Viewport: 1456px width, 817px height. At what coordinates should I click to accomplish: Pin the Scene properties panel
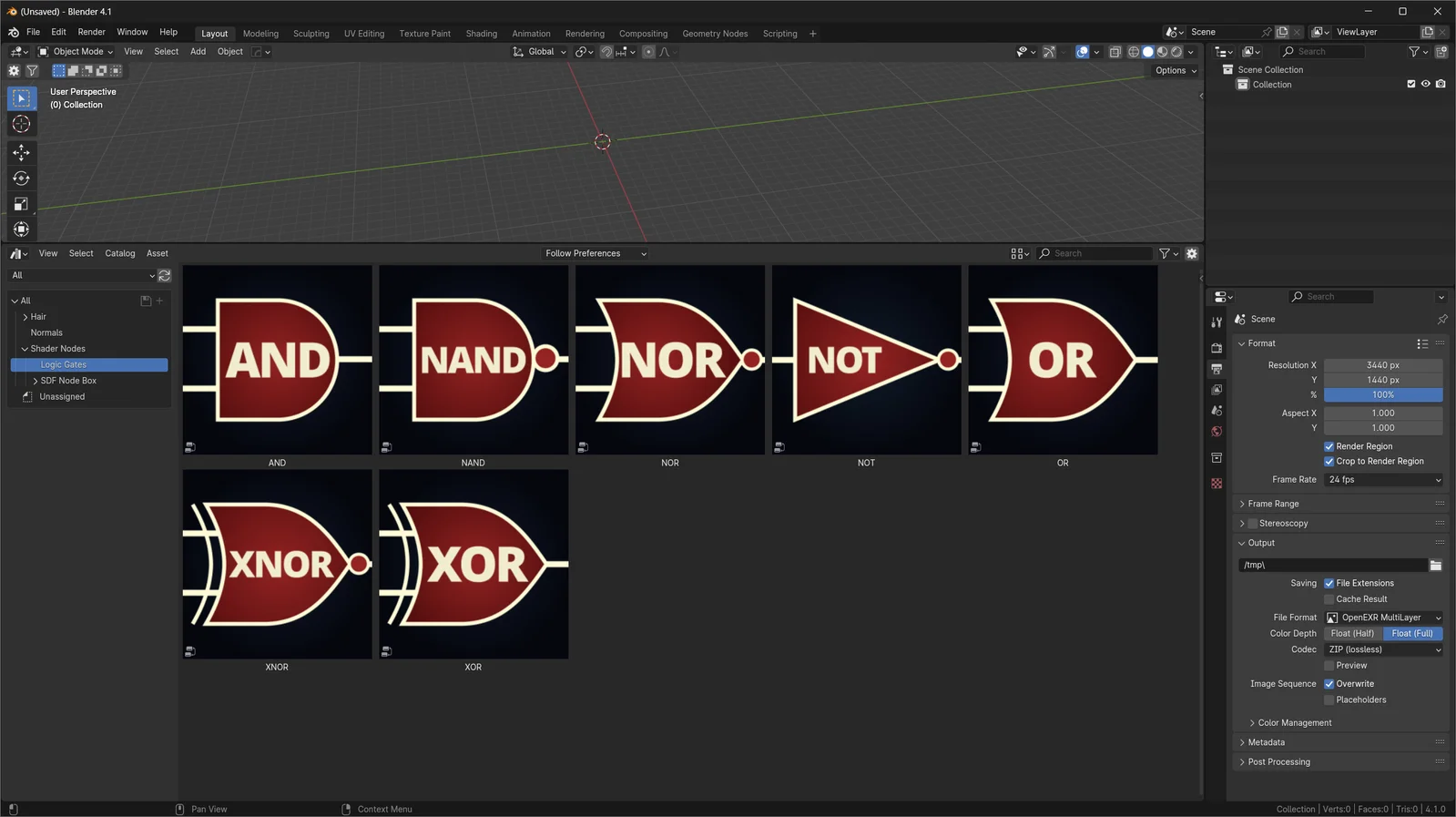click(x=1442, y=320)
